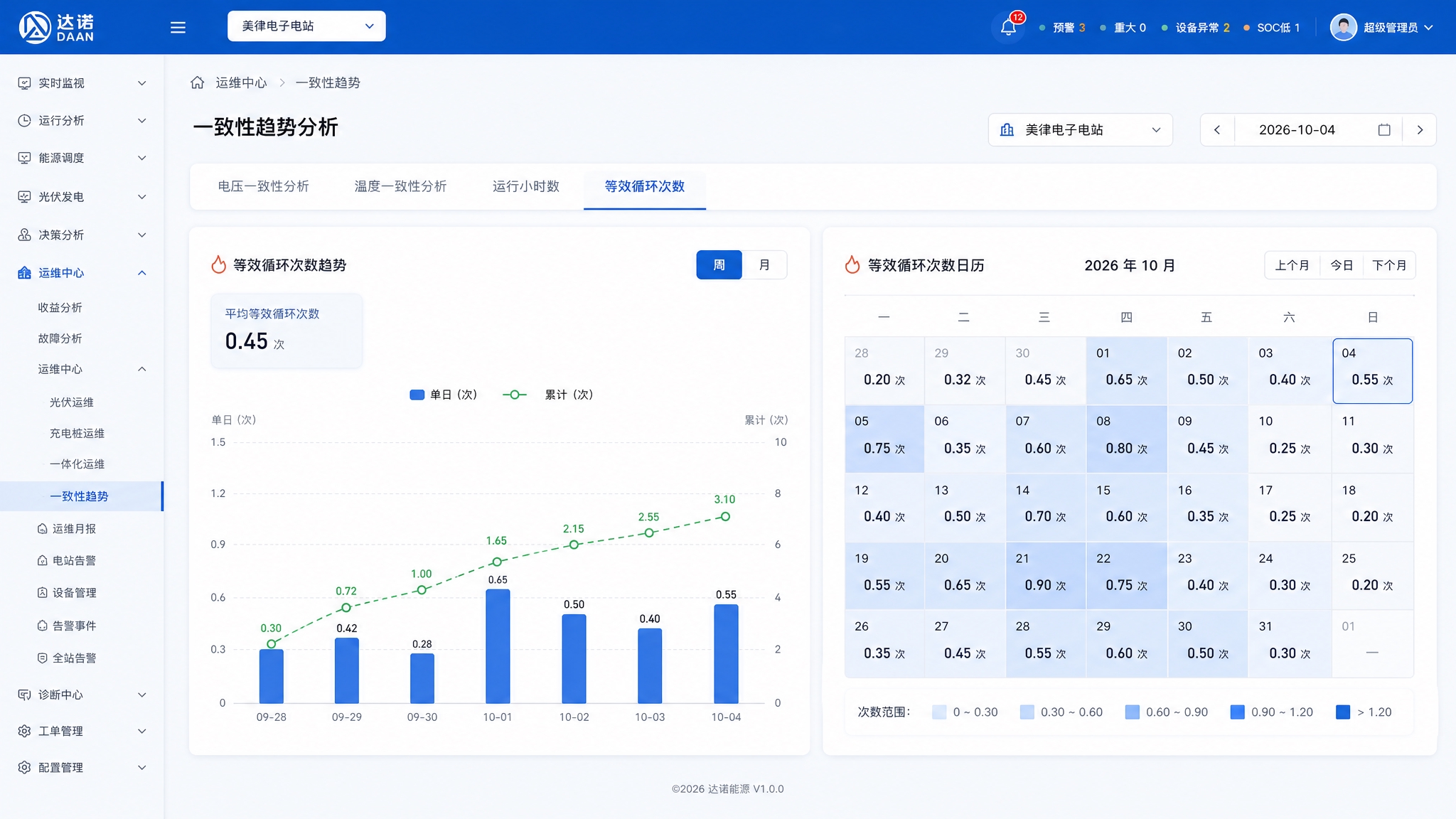Image resolution: width=1456 pixels, height=819 pixels.
Task: Open the header 美律电子电站 station dropdown
Action: [x=306, y=26]
